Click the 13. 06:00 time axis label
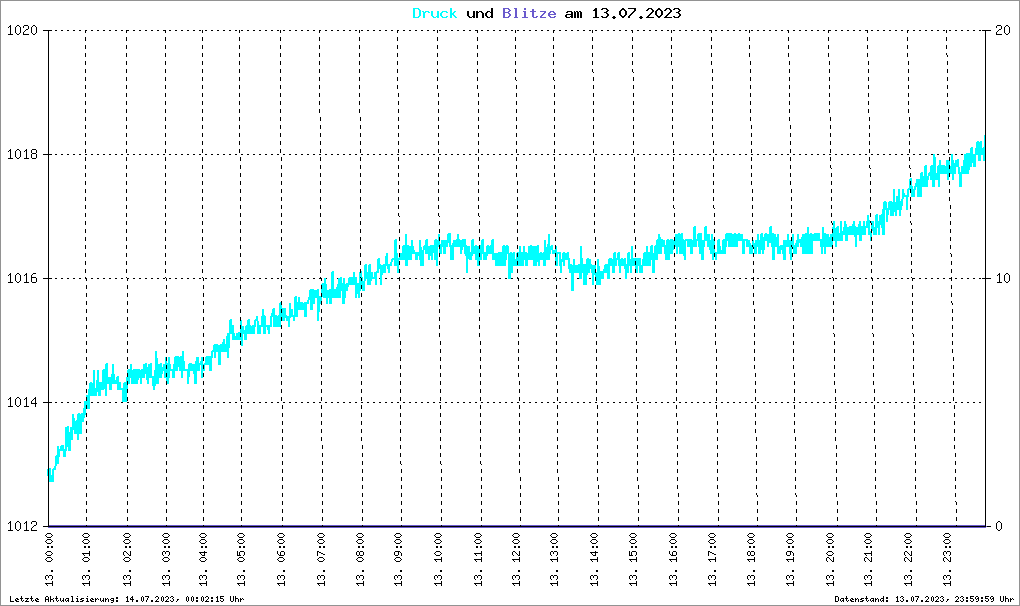Screen dimensions: 1020x606 [282, 560]
